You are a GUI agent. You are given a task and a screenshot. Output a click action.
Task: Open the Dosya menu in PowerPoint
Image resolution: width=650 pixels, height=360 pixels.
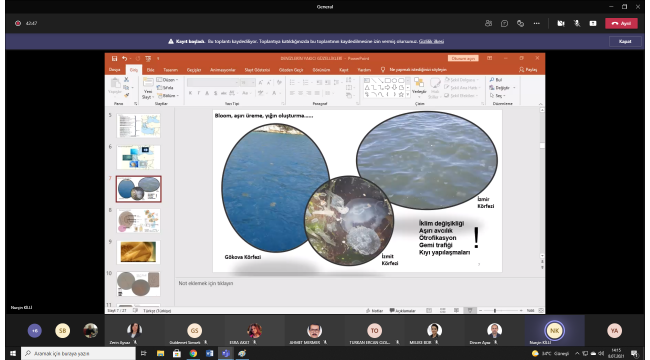(x=115, y=70)
